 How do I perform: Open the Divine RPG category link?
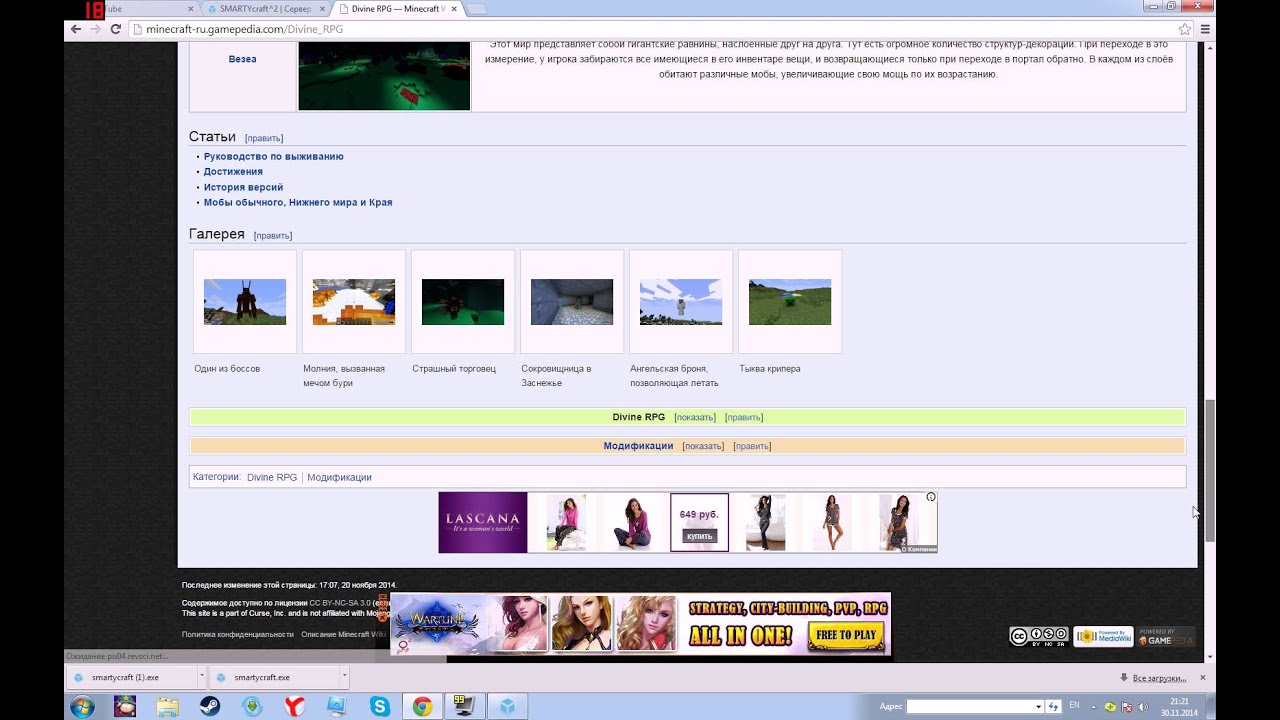(272, 477)
